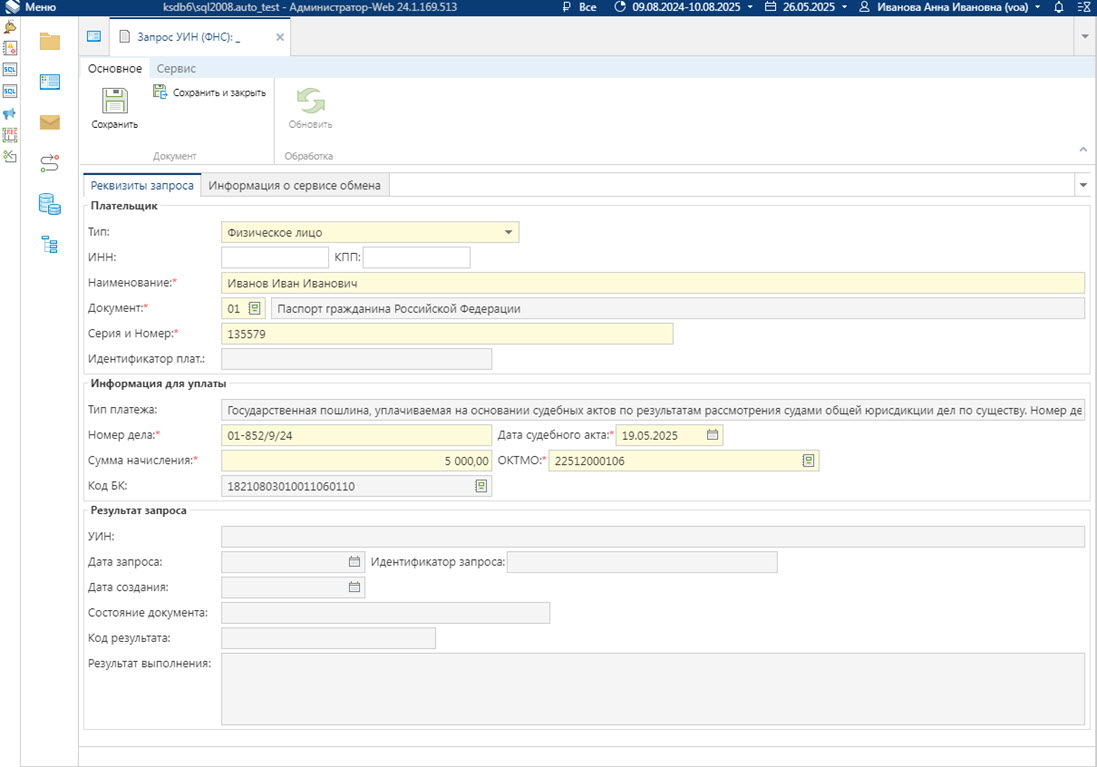Click the Тип платежа field
The width and height of the screenshot is (1097, 767).
653,410
